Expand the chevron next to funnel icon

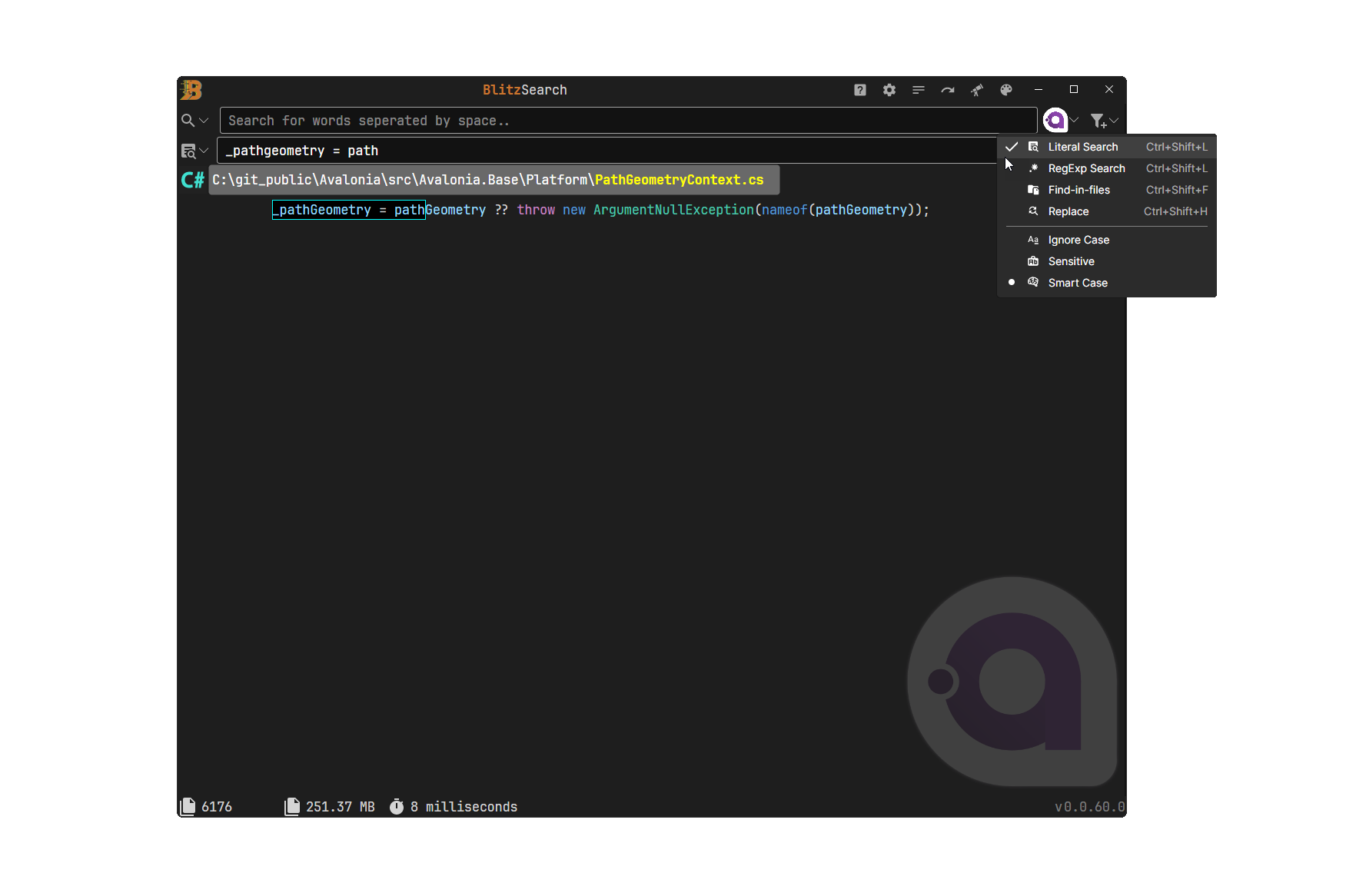click(1114, 120)
